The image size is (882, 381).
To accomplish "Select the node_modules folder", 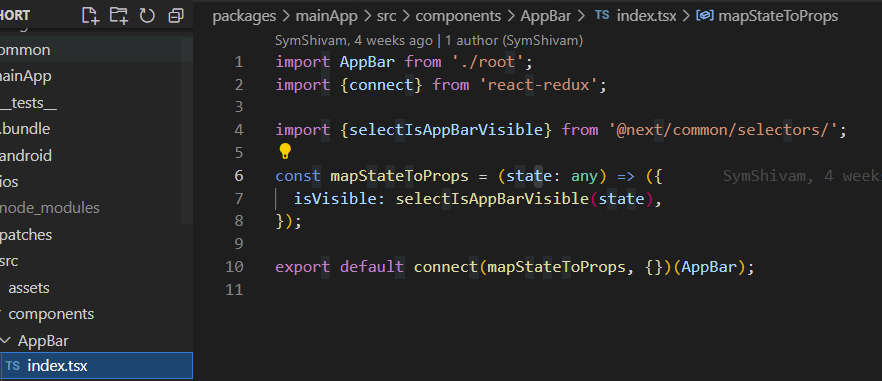I will (x=50, y=208).
